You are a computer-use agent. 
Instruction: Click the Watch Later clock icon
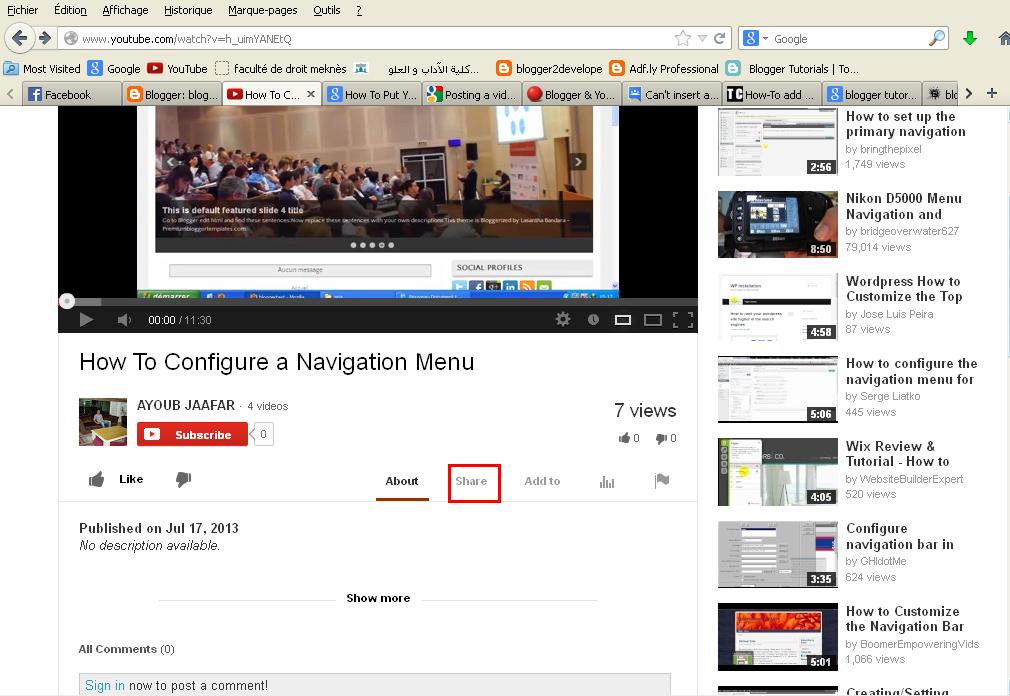point(593,319)
